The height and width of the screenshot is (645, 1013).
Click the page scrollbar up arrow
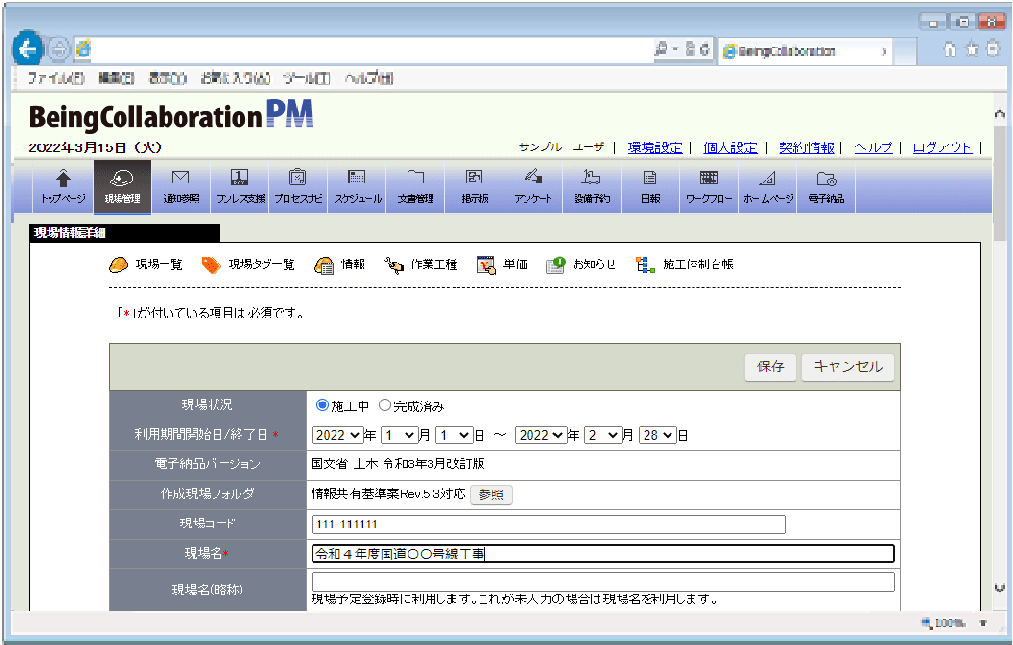tap(999, 114)
